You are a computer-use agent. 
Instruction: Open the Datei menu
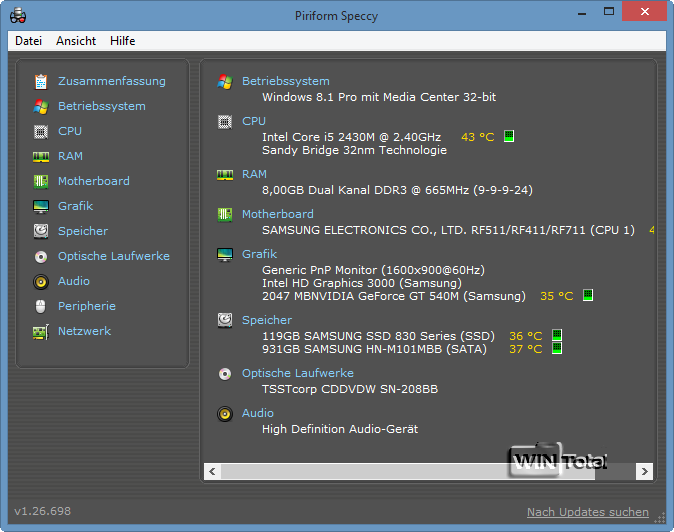(x=28, y=41)
